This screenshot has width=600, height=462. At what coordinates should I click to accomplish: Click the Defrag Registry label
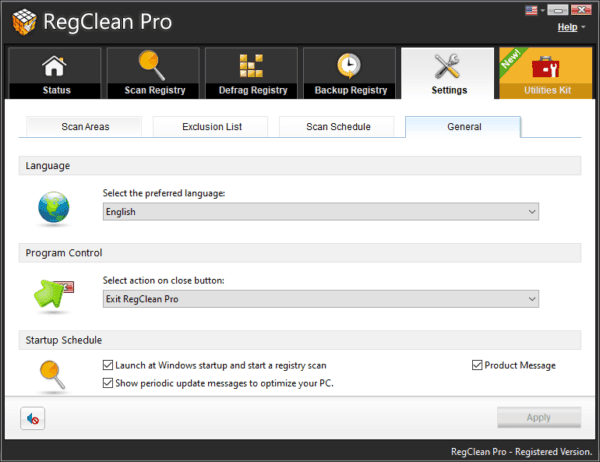[x=253, y=90]
